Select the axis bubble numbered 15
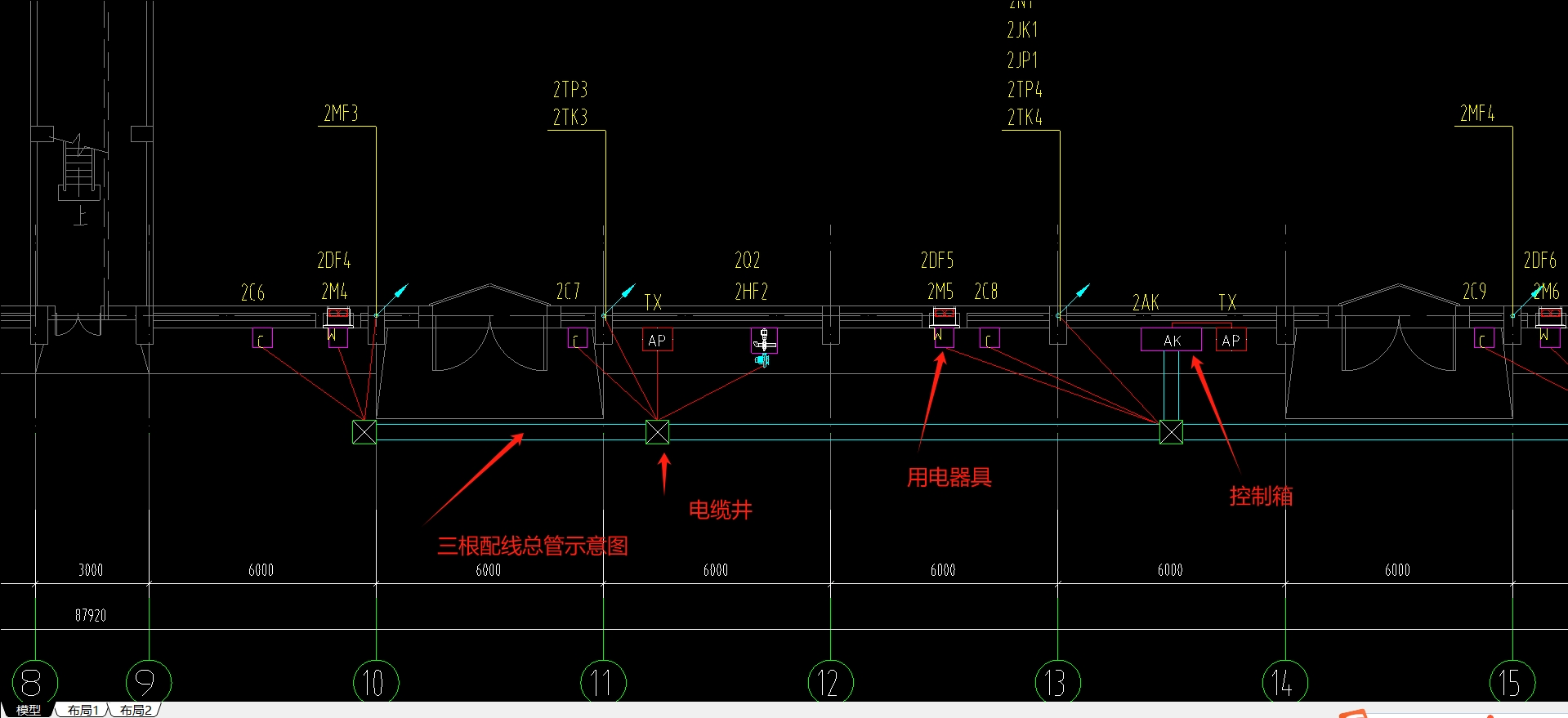 (x=1512, y=682)
